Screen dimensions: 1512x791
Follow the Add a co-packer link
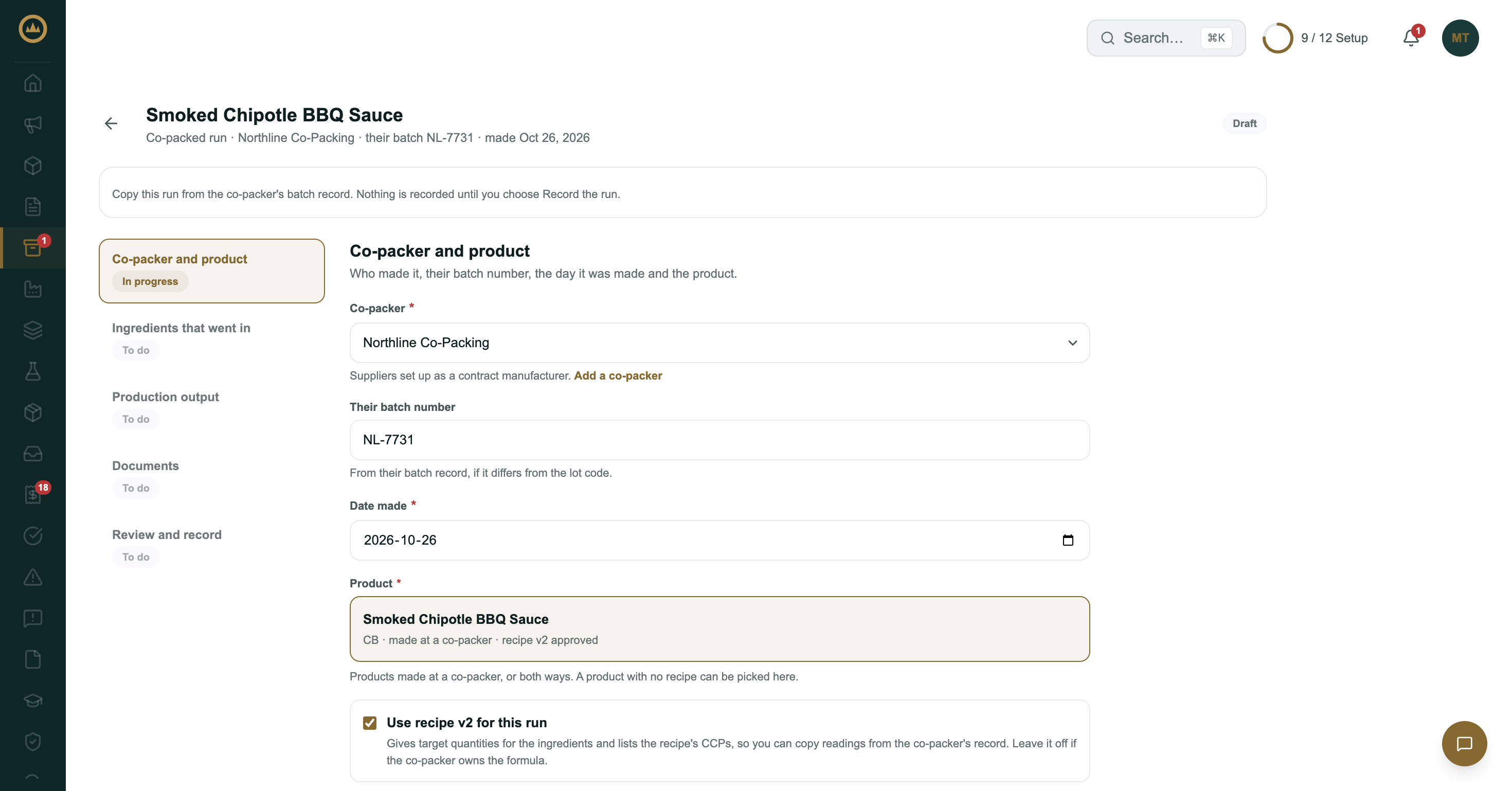point(618,375)
